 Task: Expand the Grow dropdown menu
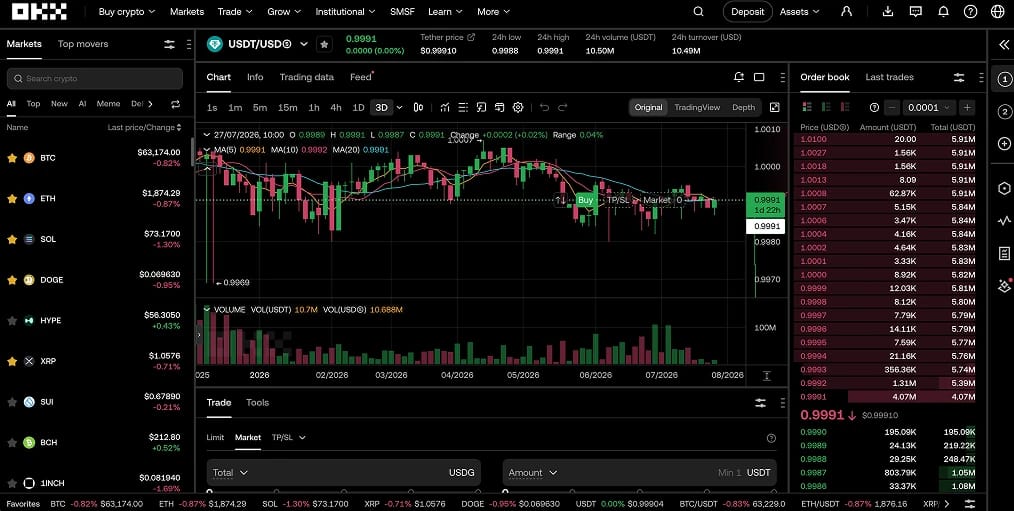click(284, 12)
